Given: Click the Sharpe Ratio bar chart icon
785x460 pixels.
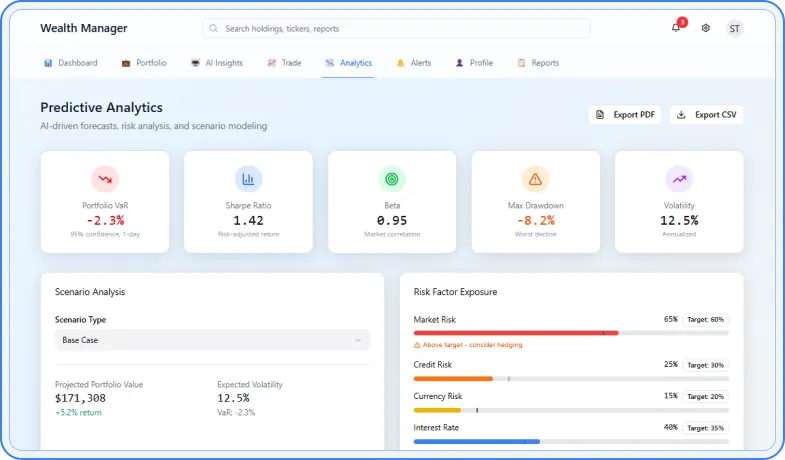Looking at the screenshot, I should (x=248, y=179).
